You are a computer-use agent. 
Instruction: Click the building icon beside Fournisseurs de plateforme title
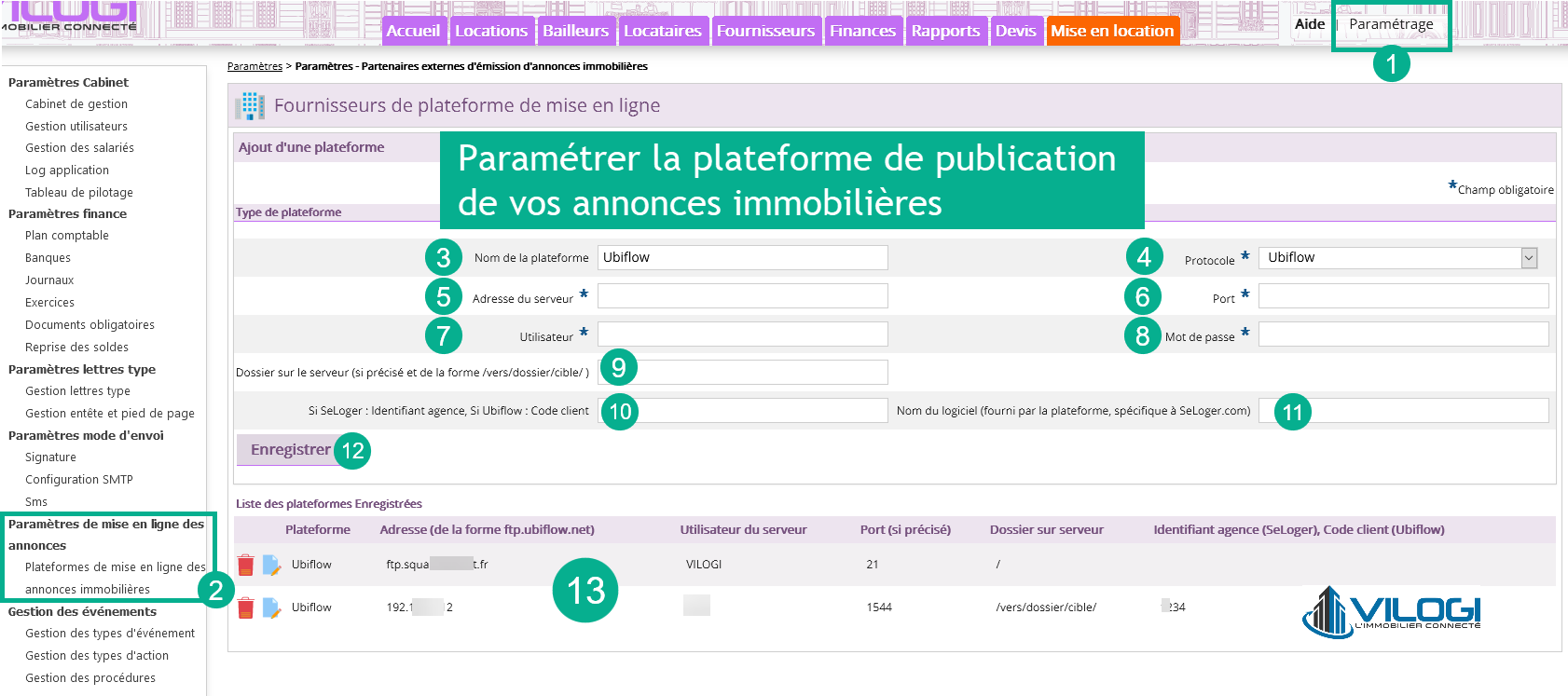click(x=250, y=105)
